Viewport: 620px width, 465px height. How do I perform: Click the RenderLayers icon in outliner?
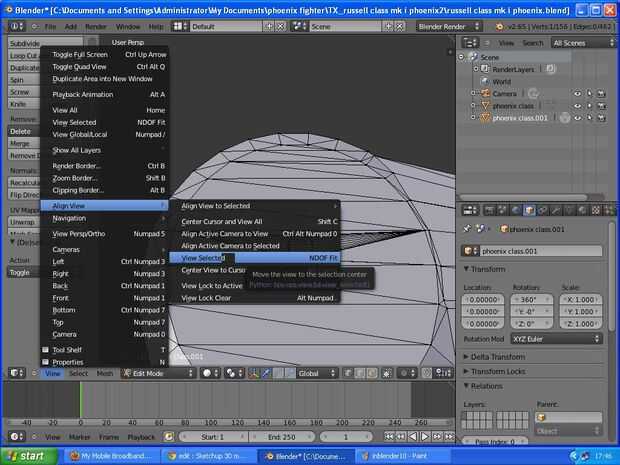pos(484,69)
